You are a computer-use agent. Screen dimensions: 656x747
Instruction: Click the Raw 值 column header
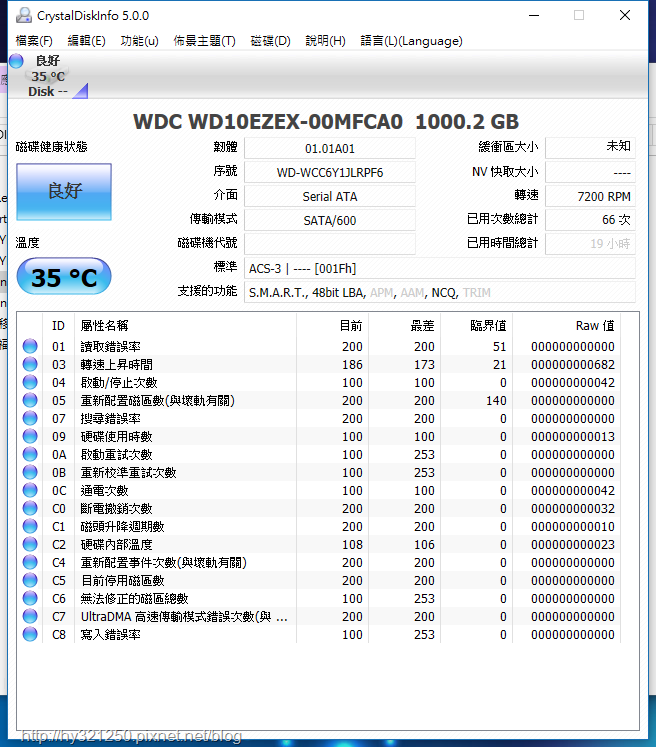(x=566, y=326)
